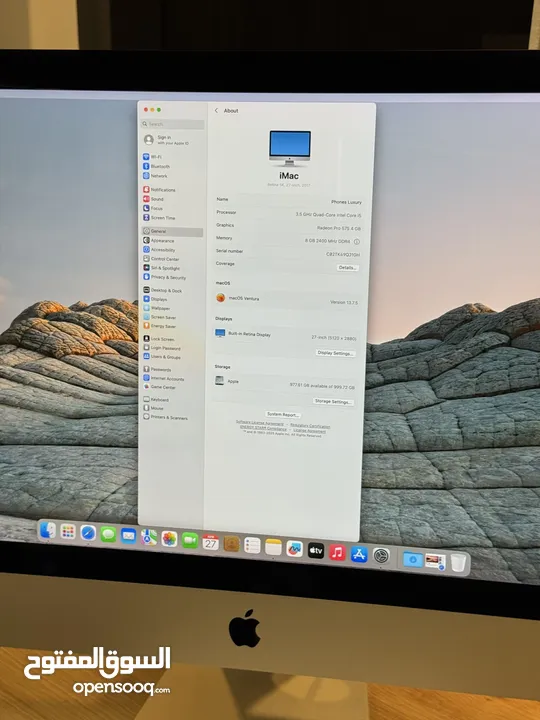540x720 pixels.
Task: Open FaceTime from the Dock
Action: coord(190,540)
